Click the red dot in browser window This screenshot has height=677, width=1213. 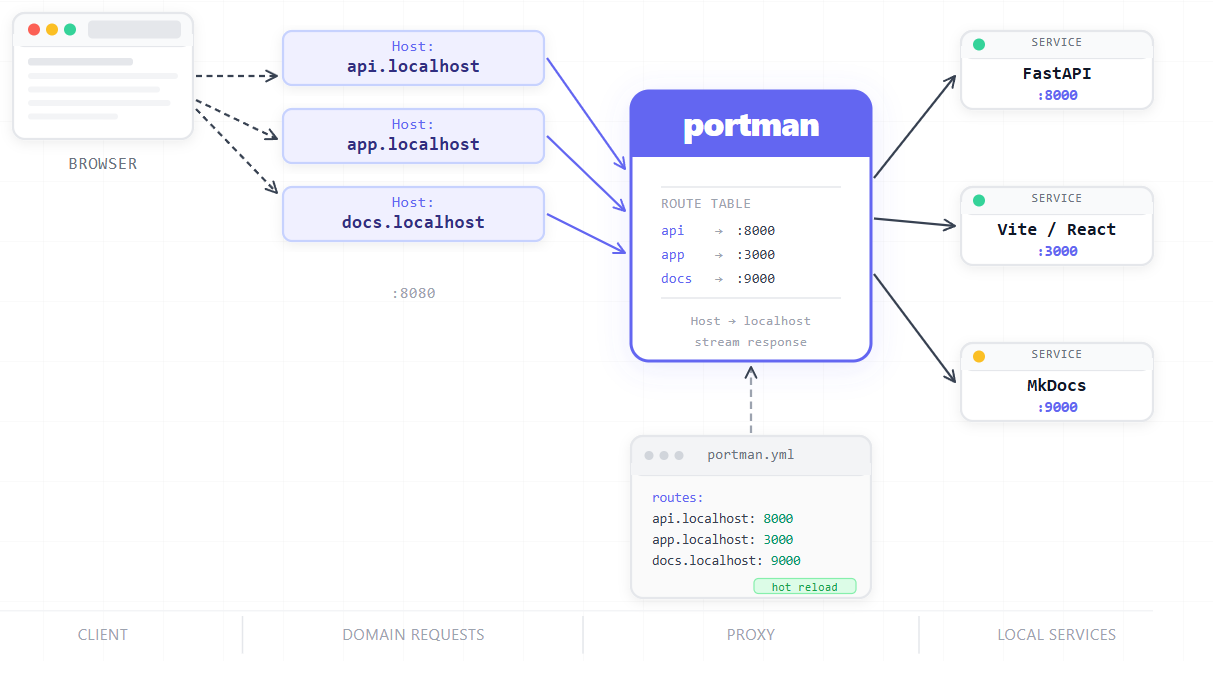(x=34, y=29)
